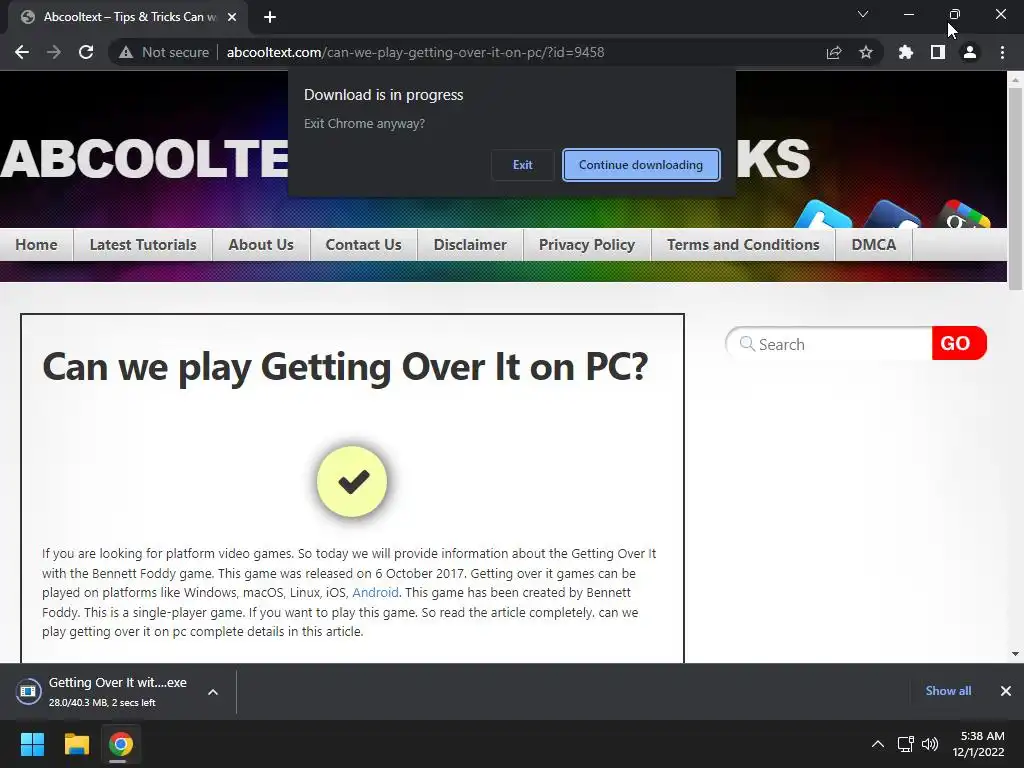
Task: Click Exit in download dialog
Action: (522, 165)
